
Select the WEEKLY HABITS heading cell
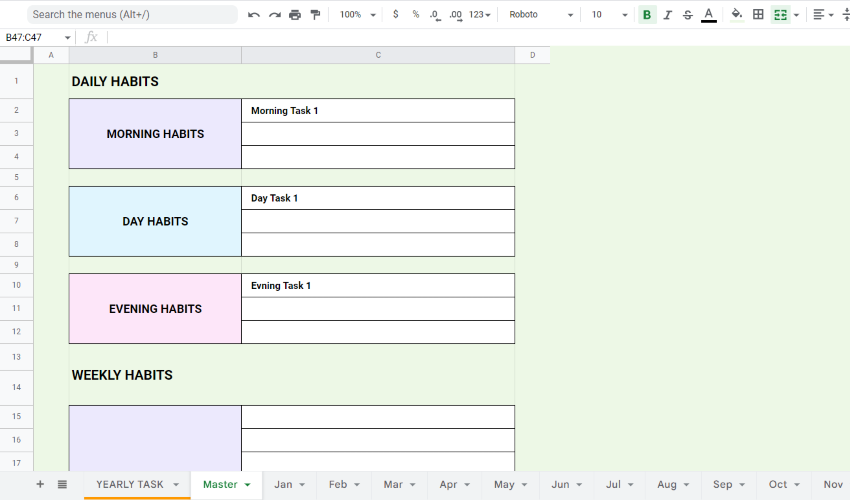155,375
